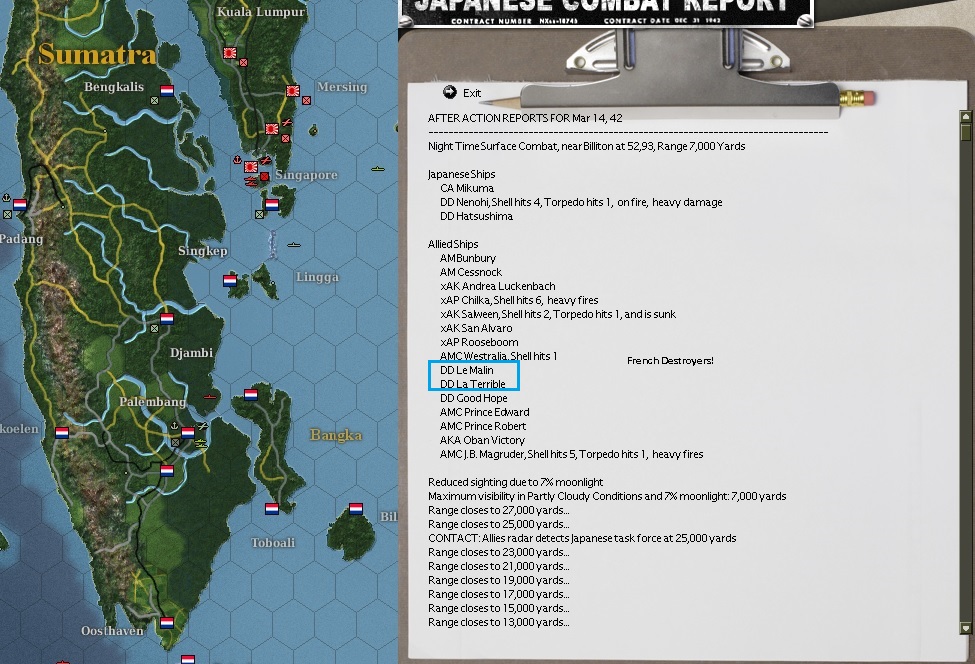Select the Dutch flag at Singkep island
The image size is (975, 664).
coord(230,281)
